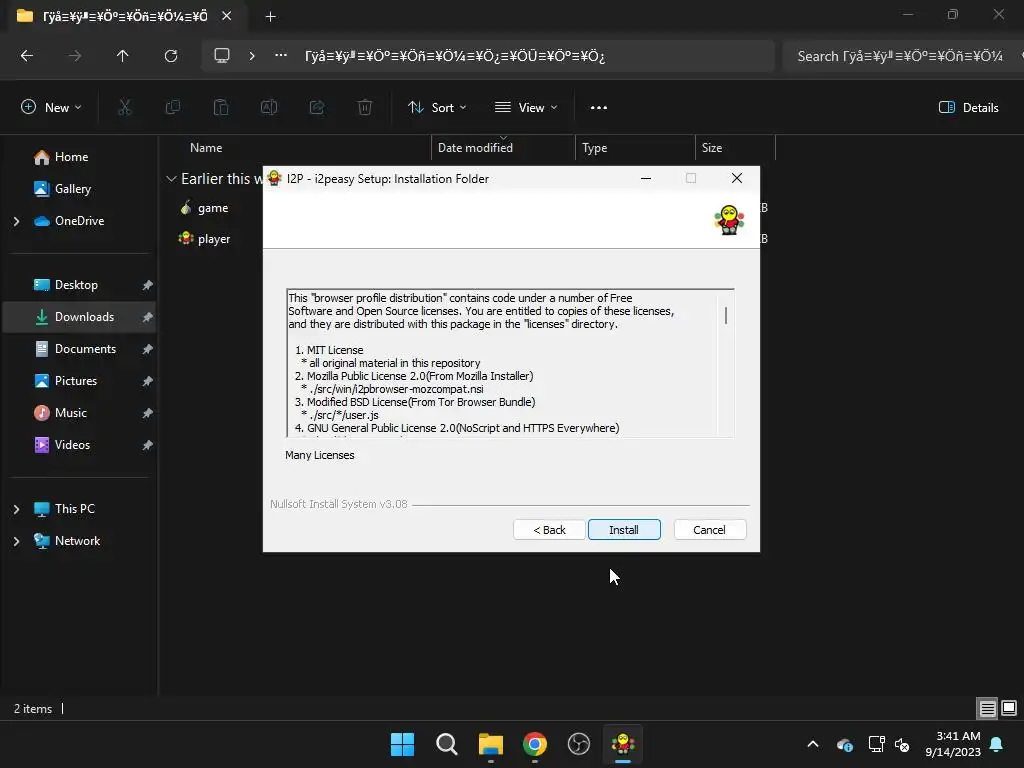Expand the Network tree node

(x=16, y=541)
